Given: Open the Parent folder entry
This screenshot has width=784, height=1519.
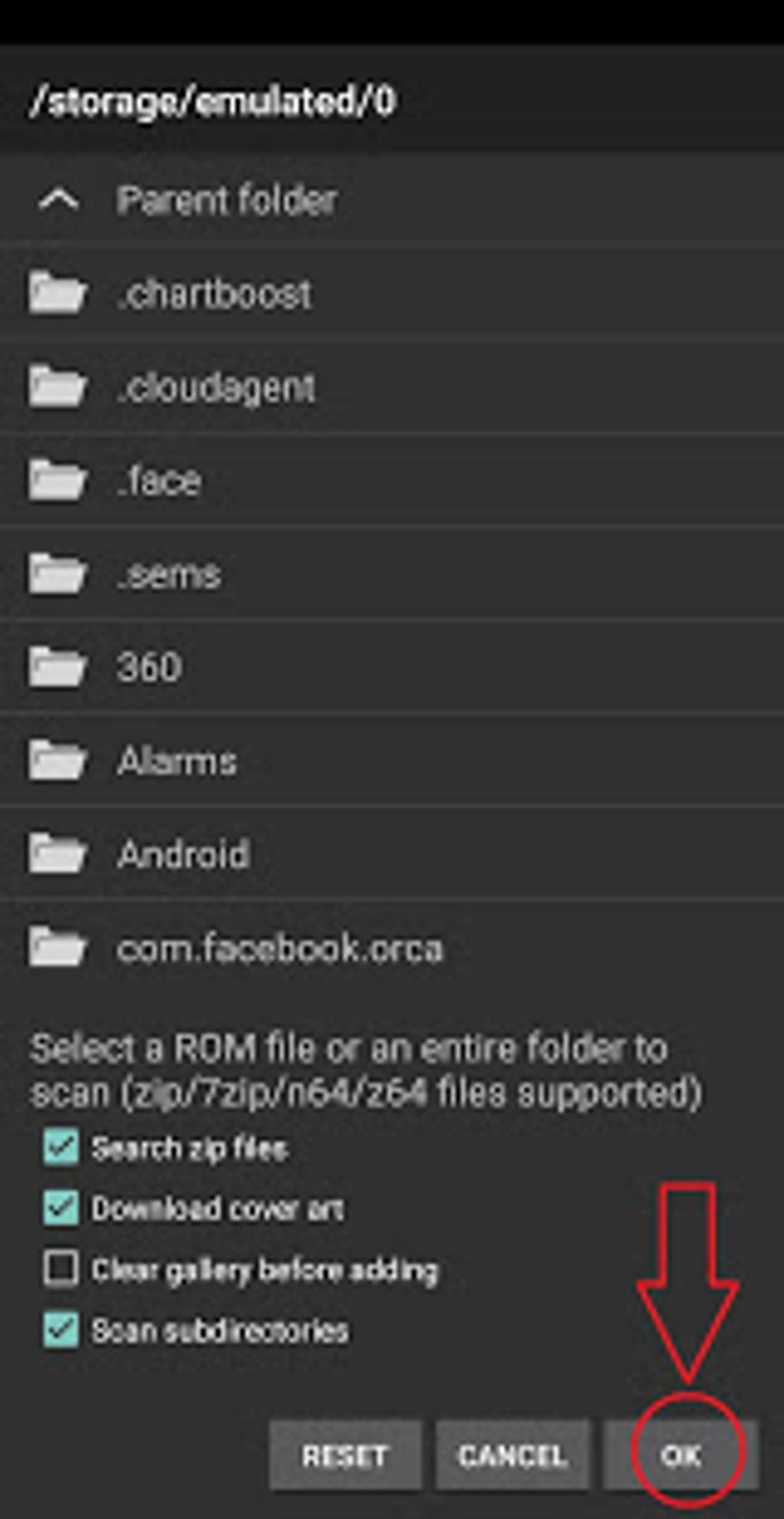Looking at the screenshot, I should pyautogui.click(x=392, y=201).
